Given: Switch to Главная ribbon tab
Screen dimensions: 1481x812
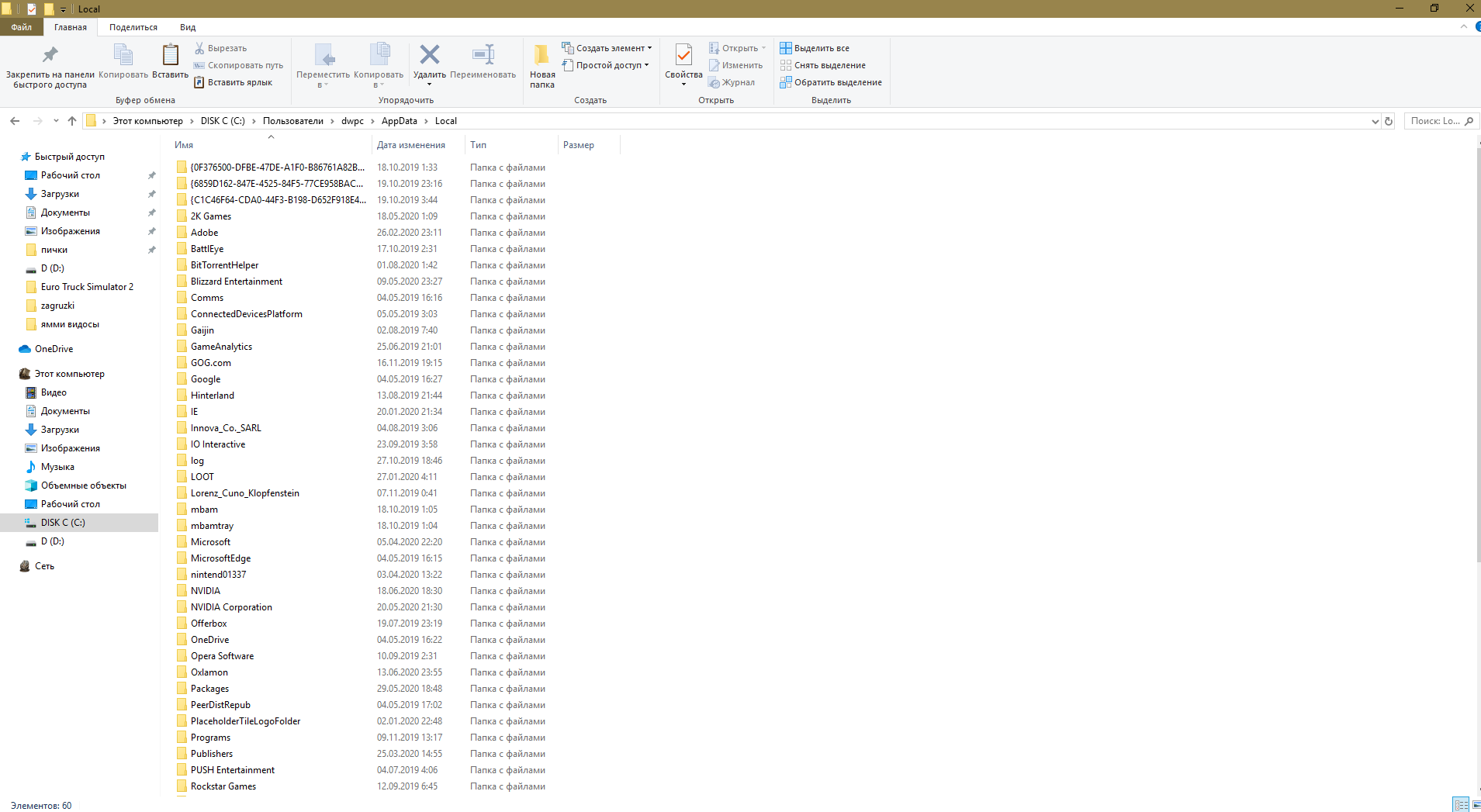Looking at the screenshot, I should 71,27.
